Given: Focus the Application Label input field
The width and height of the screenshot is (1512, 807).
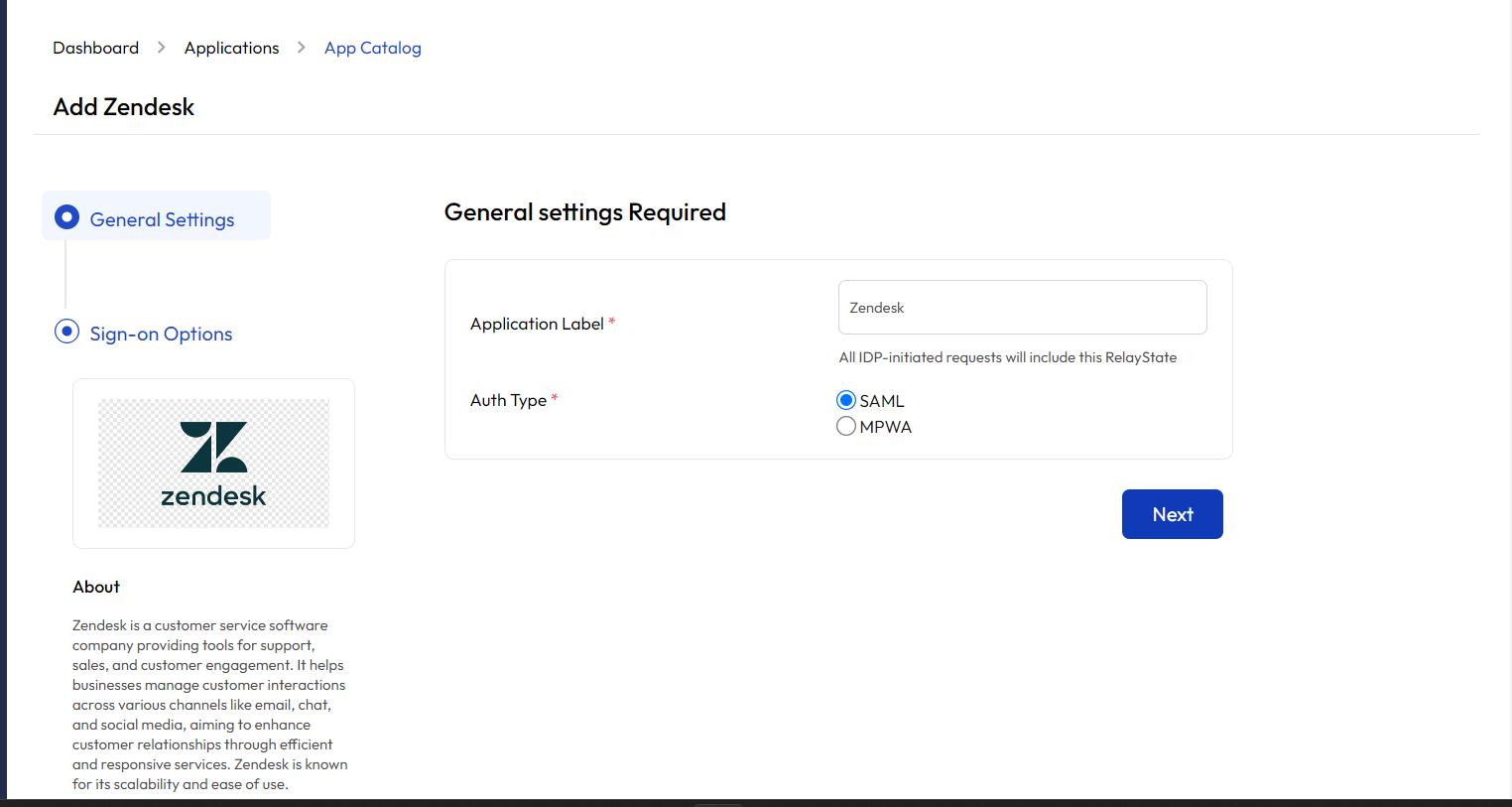Looking at the screenshot, I should tap(1022, 307).
